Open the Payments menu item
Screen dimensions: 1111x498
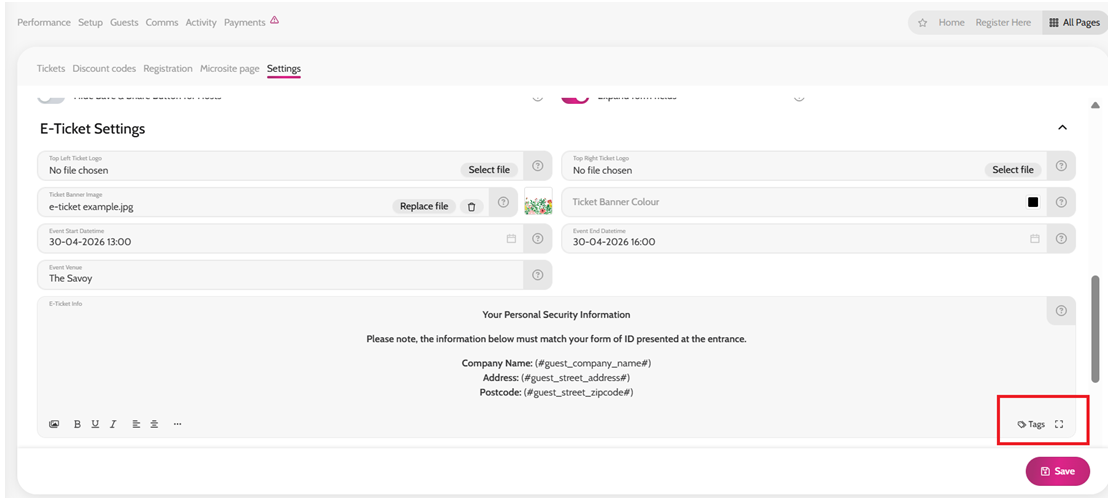(245, 22)
